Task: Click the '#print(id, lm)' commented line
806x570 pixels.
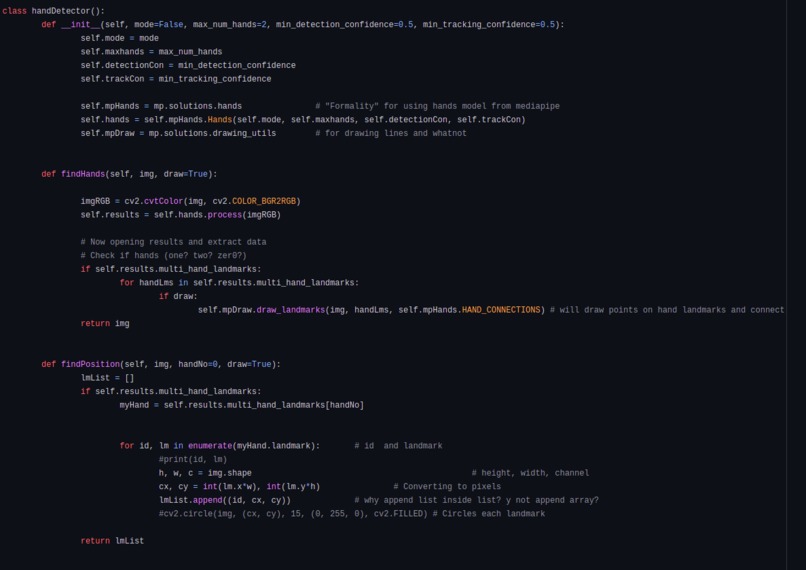Action: click(x=193, y=459)
